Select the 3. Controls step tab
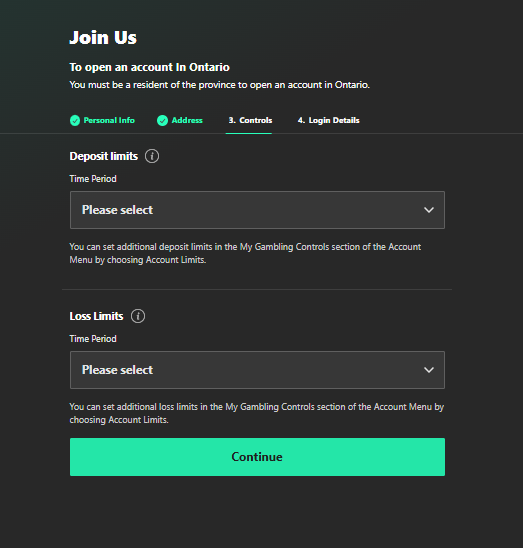The width and height of the screenshot is (523, 548). pos(250,121)
